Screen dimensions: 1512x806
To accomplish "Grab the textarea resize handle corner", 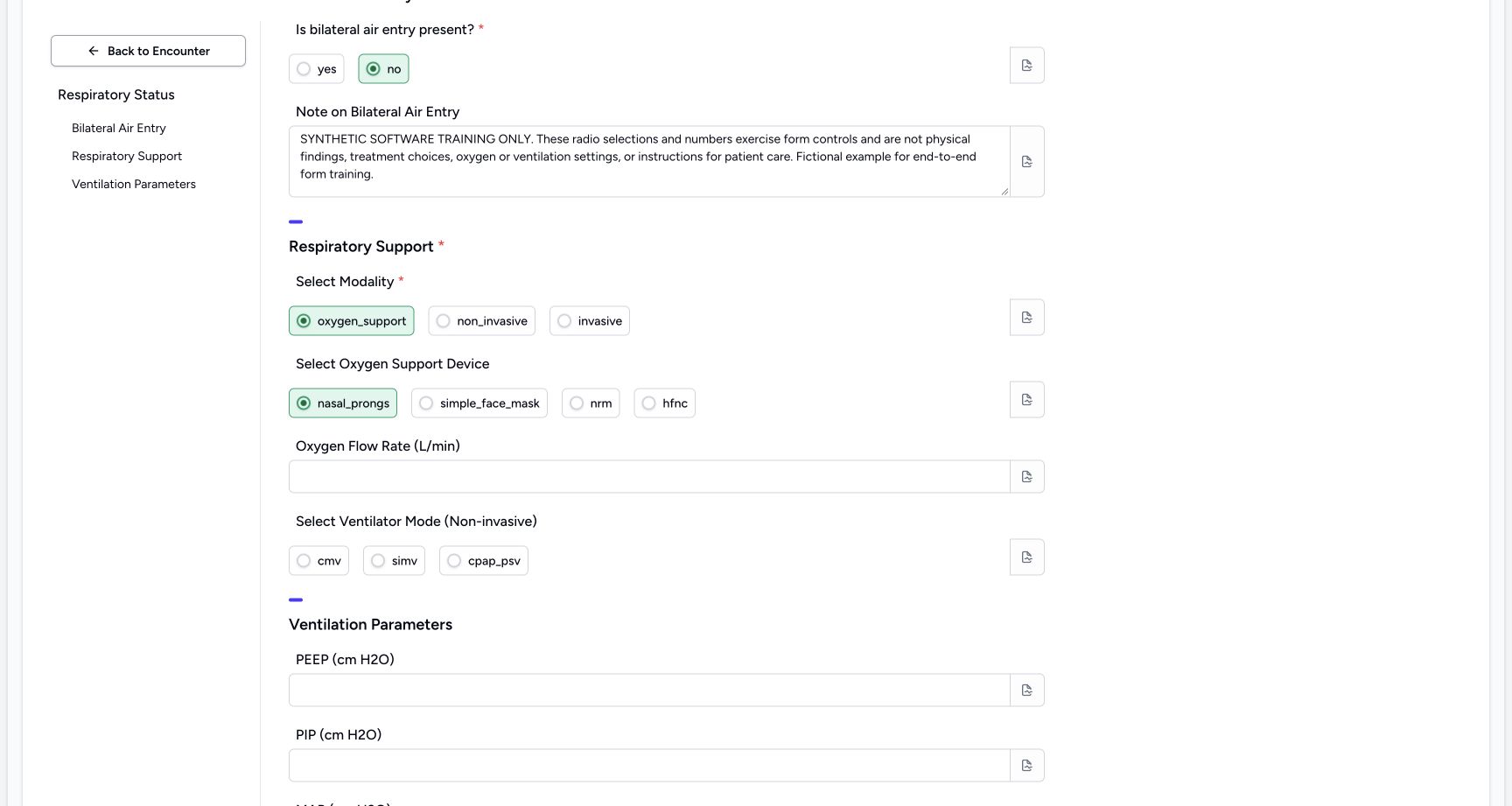I will (1004, 192).
